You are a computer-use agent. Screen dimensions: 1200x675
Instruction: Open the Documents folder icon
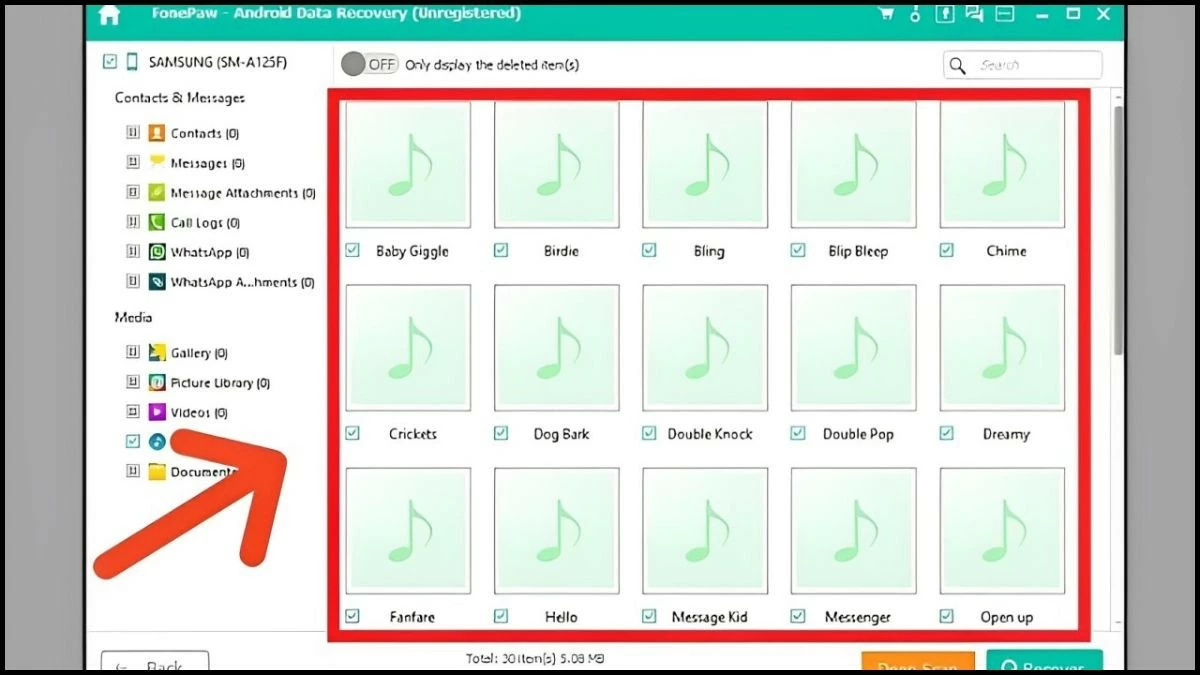pos(156,471)
